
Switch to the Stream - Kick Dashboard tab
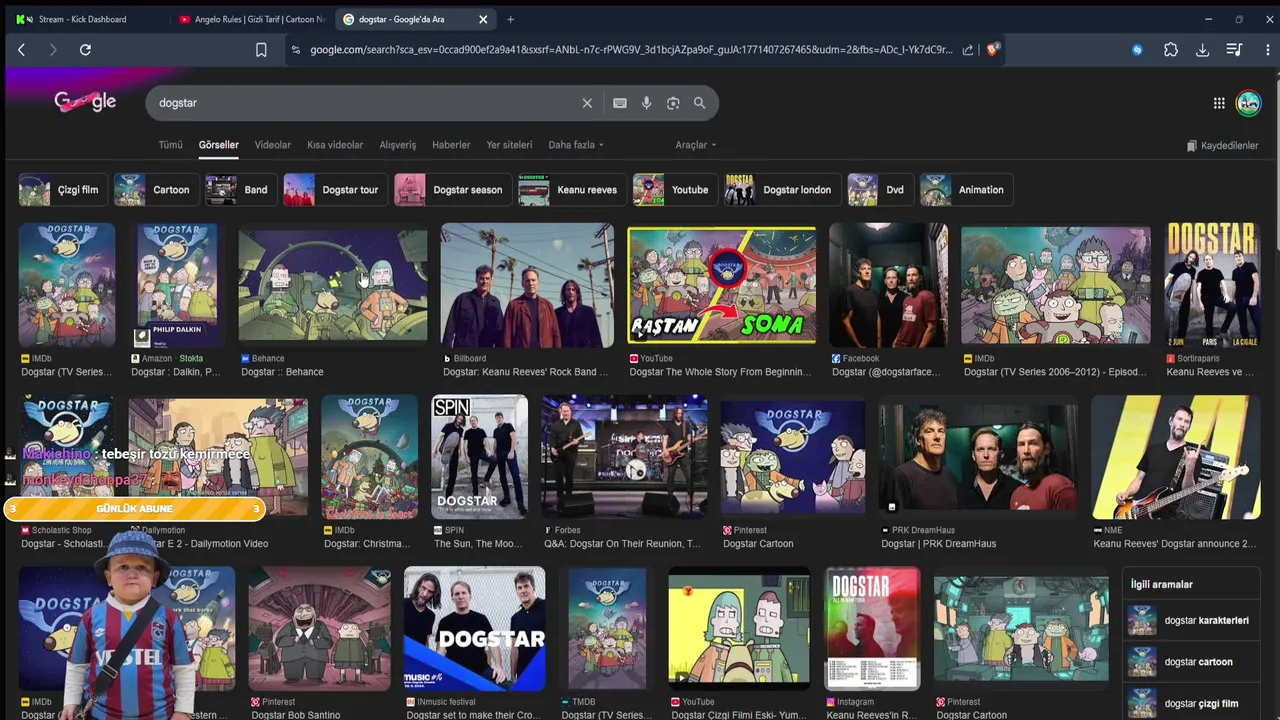[82, 19]
